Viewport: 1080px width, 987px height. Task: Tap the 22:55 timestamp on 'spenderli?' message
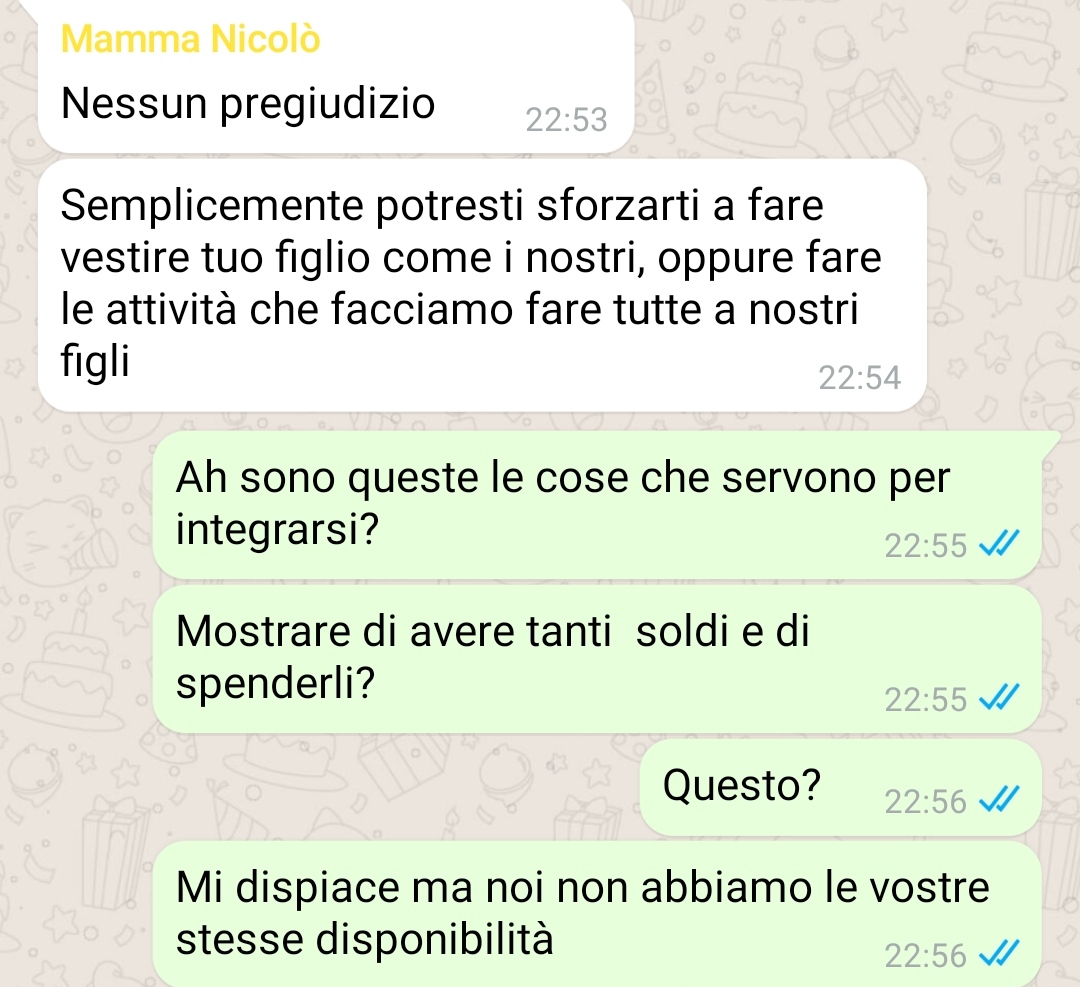[926, 700]
